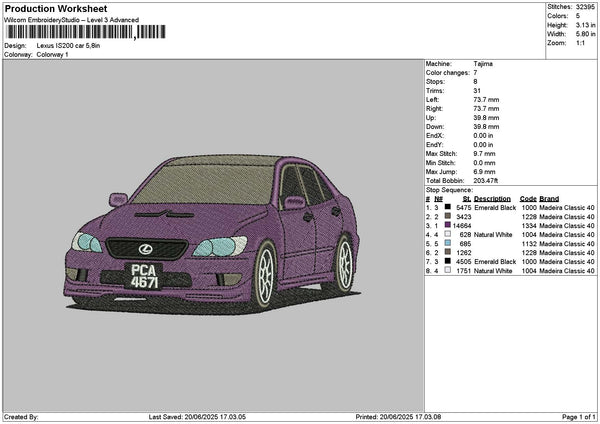Click the brown swatch in stop row 6
Viewport: 600px width, 424px height.
coord(447,252)
